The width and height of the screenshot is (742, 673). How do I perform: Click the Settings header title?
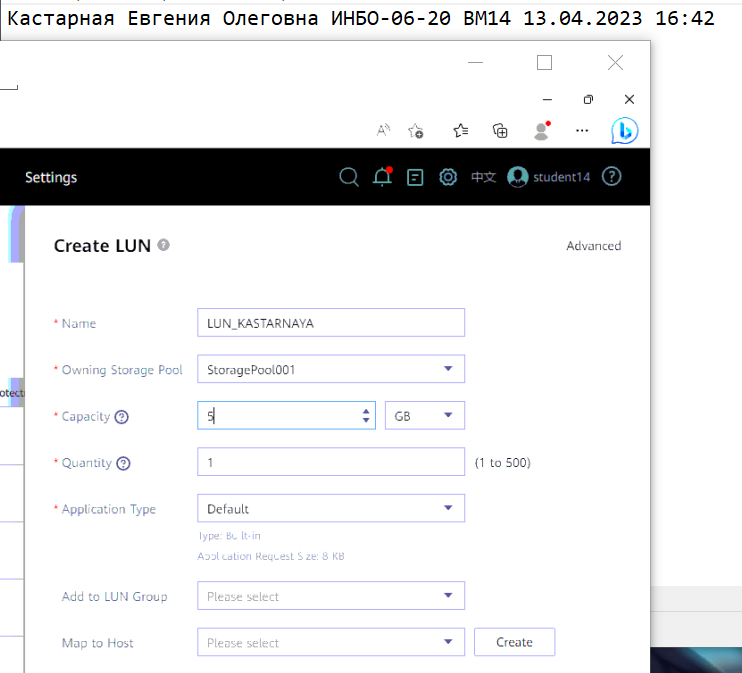coord(51,177)
